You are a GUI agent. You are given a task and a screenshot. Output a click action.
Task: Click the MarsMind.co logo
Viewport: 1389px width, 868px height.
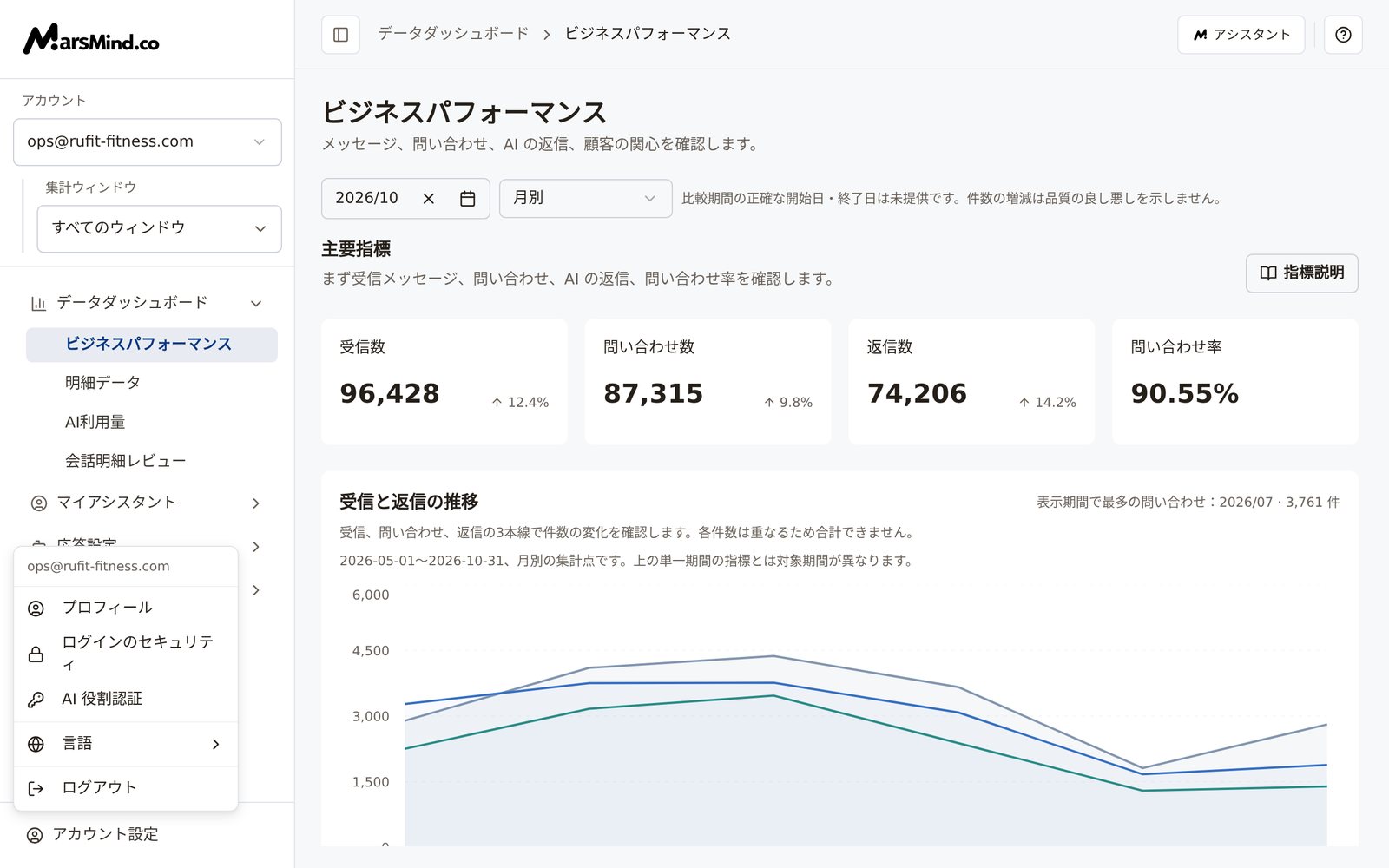point(91,39)
